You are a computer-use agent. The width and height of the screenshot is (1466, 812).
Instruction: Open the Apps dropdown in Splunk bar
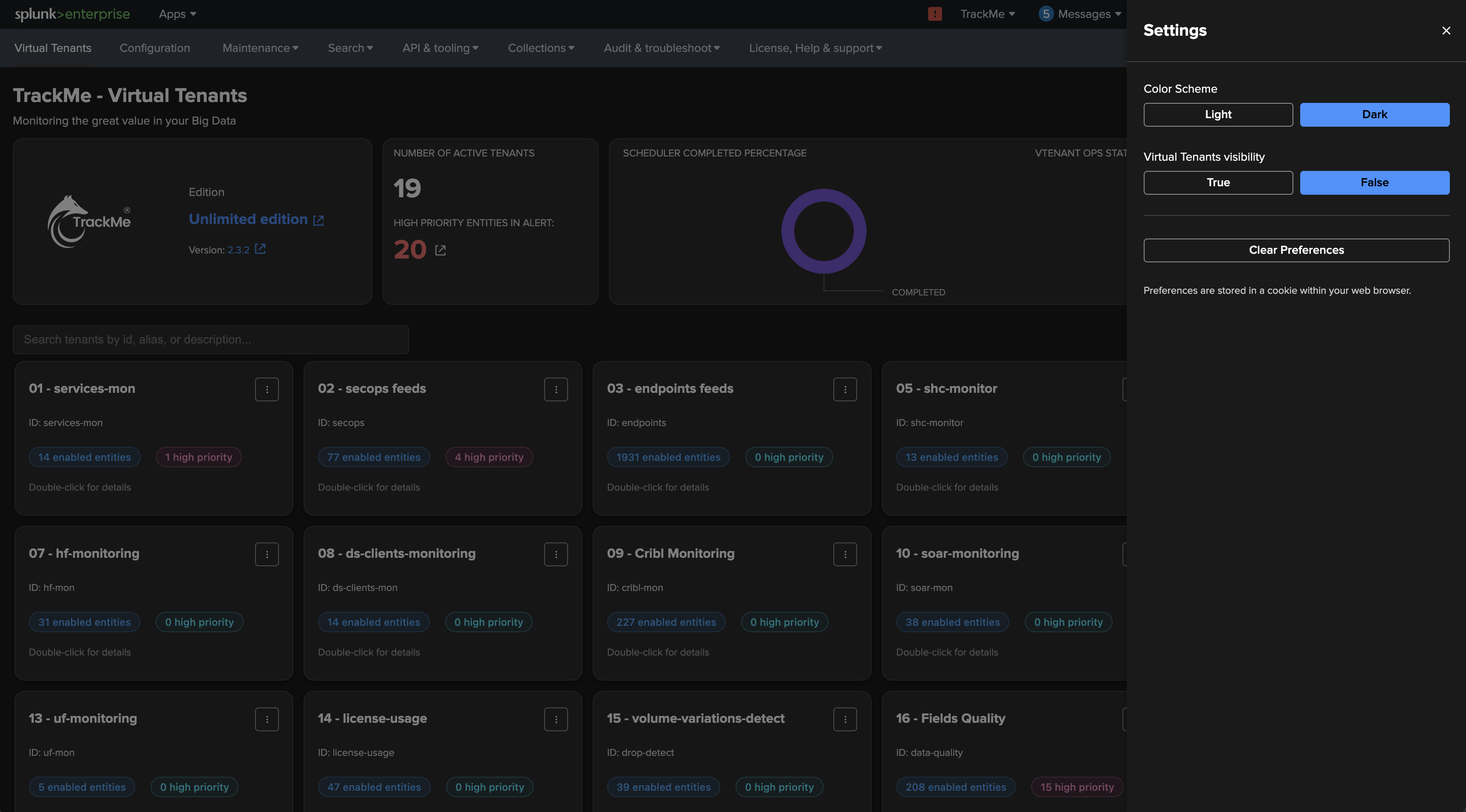(177, 14)
